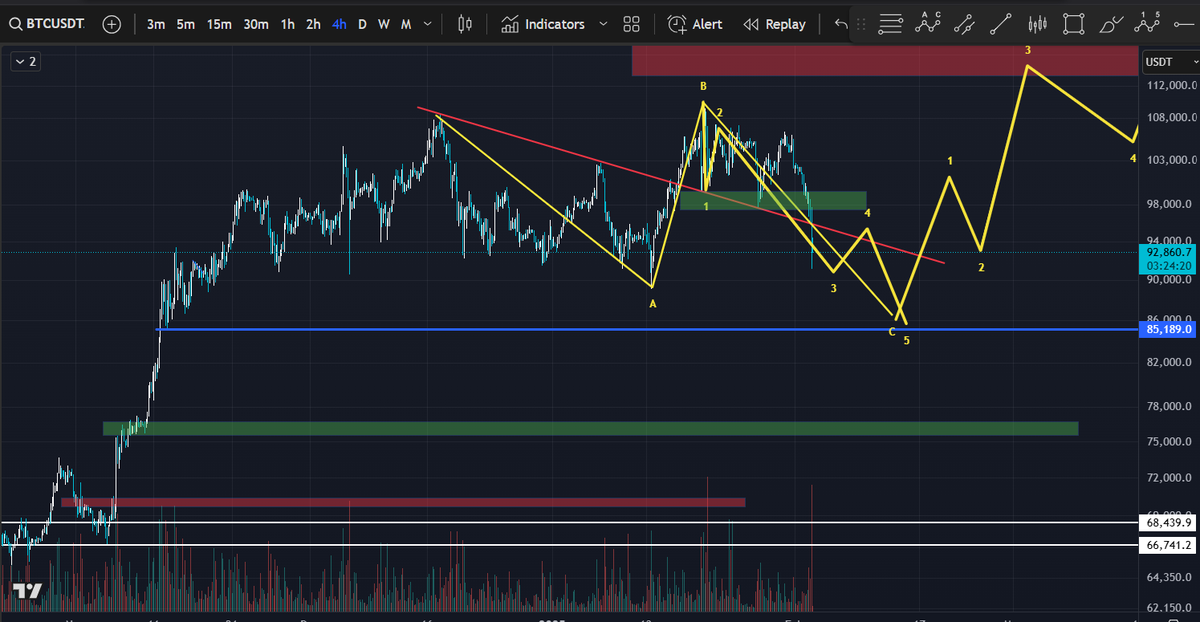Screen dimensions: 1200x622
Task: Click the undo arrow icon
Action: (838, 23)
